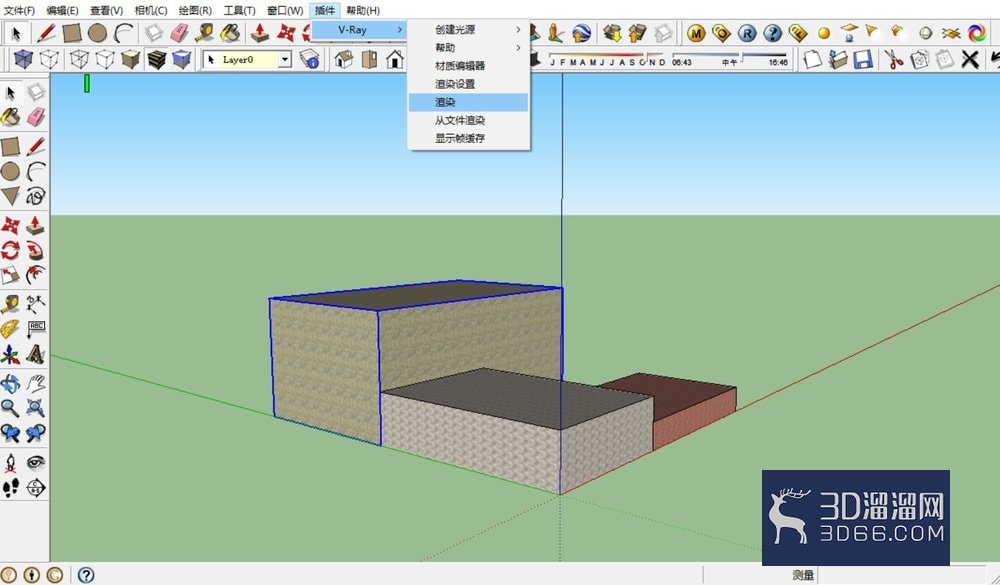Open the 相机(C) menu
The width and height of the screenshot is (1000, 585).
pyautogui.click(x=151, y=10)
